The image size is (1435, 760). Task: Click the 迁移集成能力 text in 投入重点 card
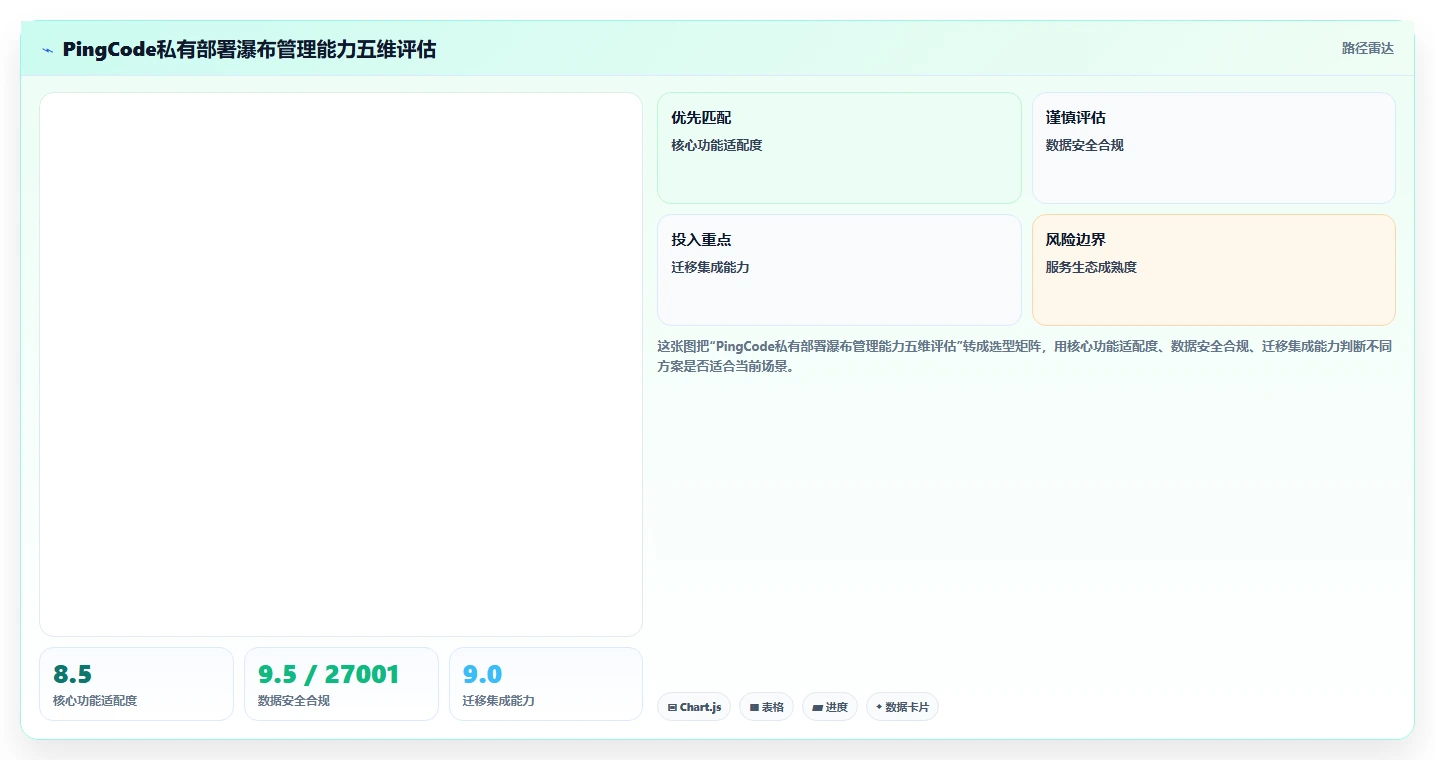pyautogui.click(x=710, y=267)
